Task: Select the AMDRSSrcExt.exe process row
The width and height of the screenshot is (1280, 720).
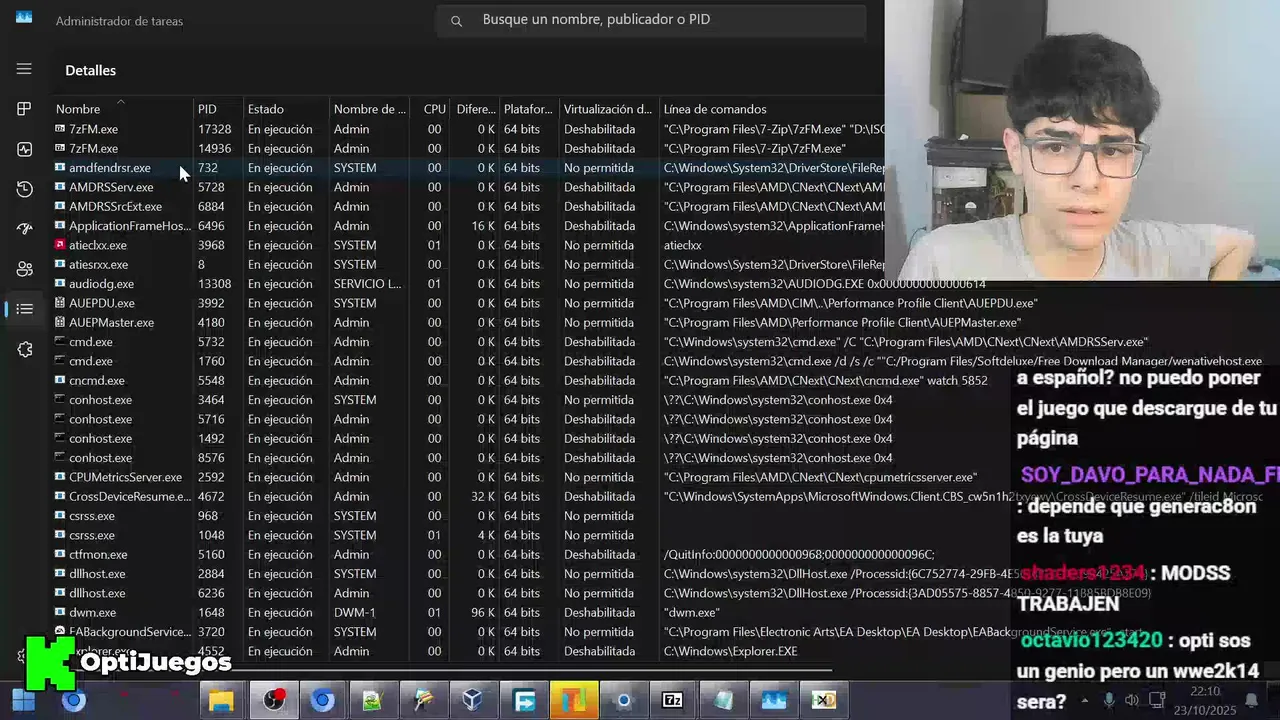Action: [x=468, y=206]
